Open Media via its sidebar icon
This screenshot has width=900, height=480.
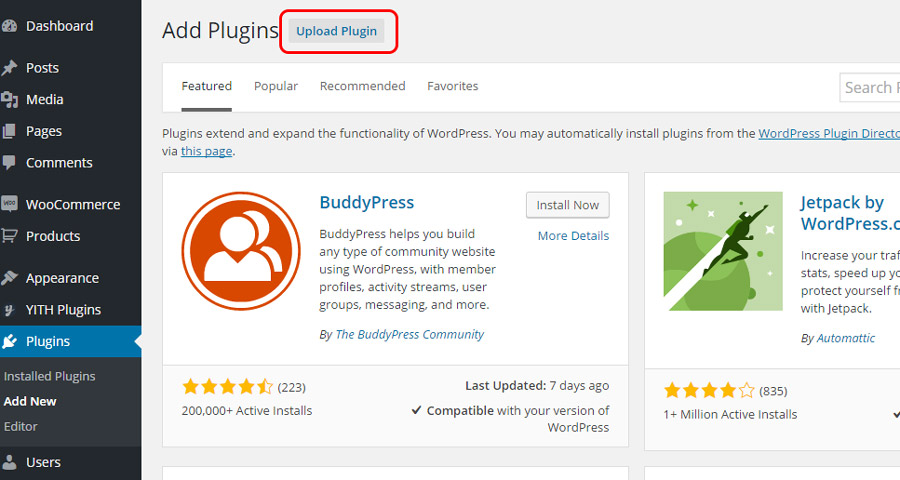click(9, 99)
